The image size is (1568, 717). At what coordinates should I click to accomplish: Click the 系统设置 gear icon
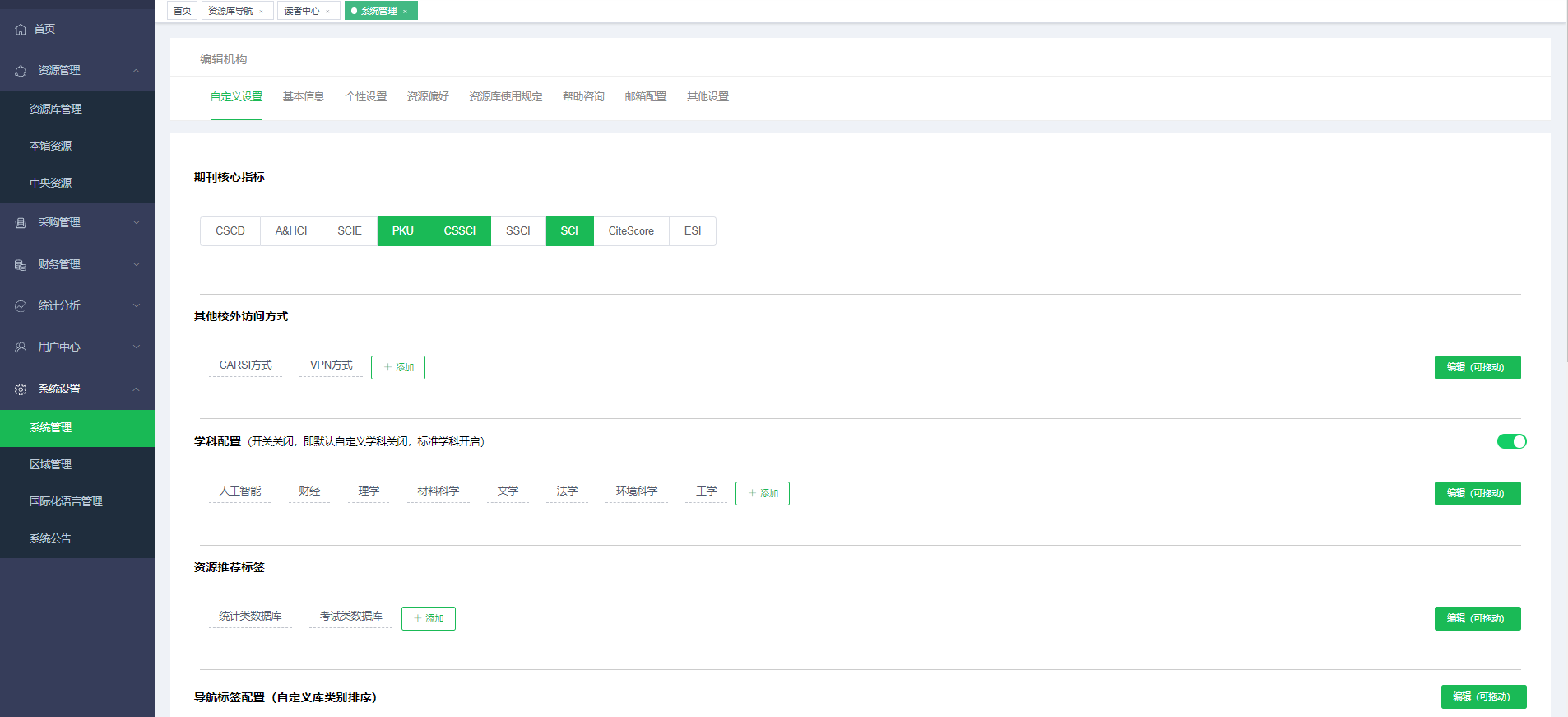(21, 389)
